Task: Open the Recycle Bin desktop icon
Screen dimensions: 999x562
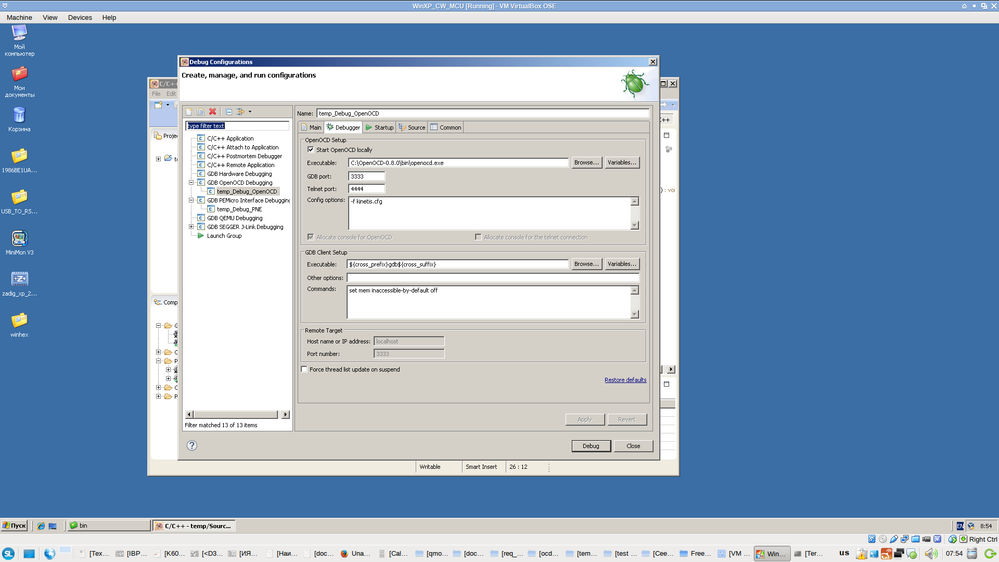Action: [19, 119]
